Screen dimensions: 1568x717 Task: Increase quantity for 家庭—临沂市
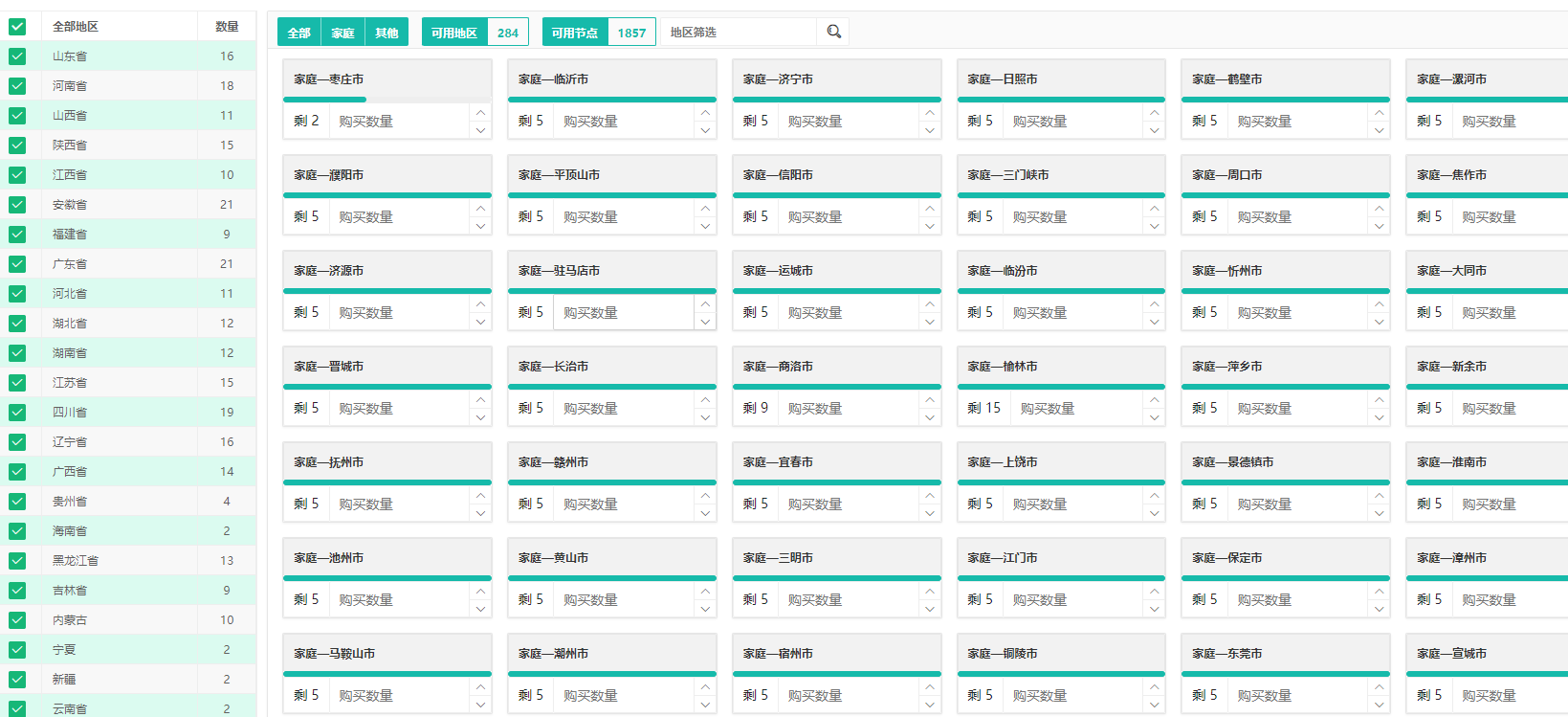(705, 112)
